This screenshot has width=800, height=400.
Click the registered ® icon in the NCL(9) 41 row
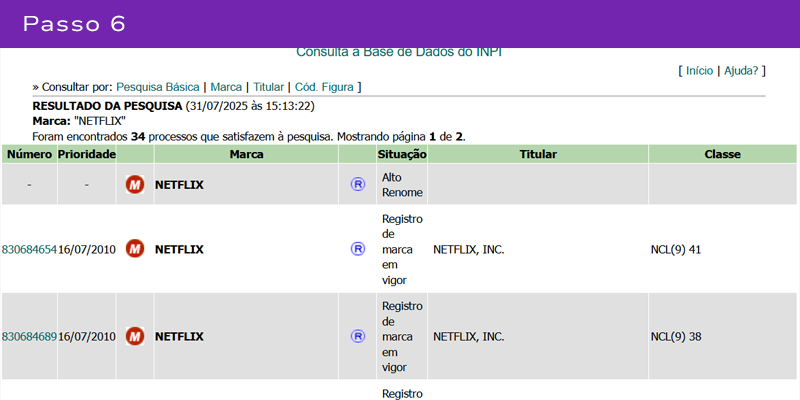pyautogui.click(x=357, y=249)
